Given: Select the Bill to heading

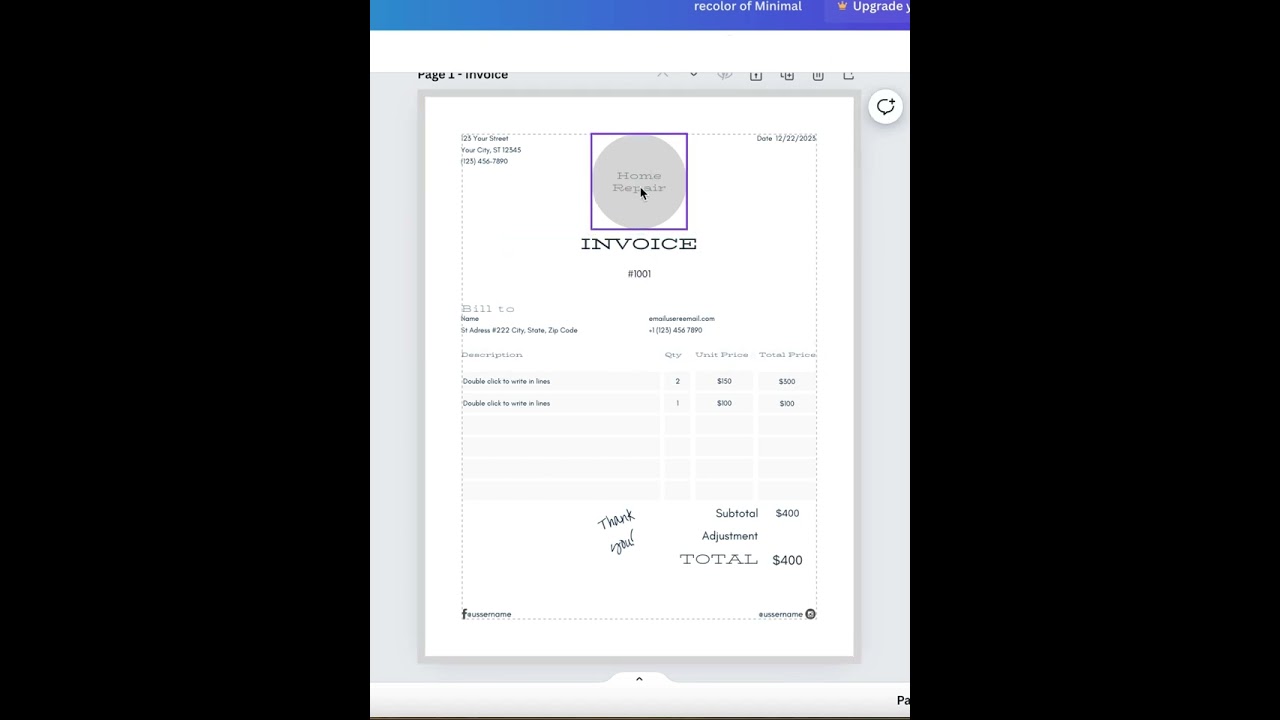Looking at the screenshot, I should tap(488, 308).
